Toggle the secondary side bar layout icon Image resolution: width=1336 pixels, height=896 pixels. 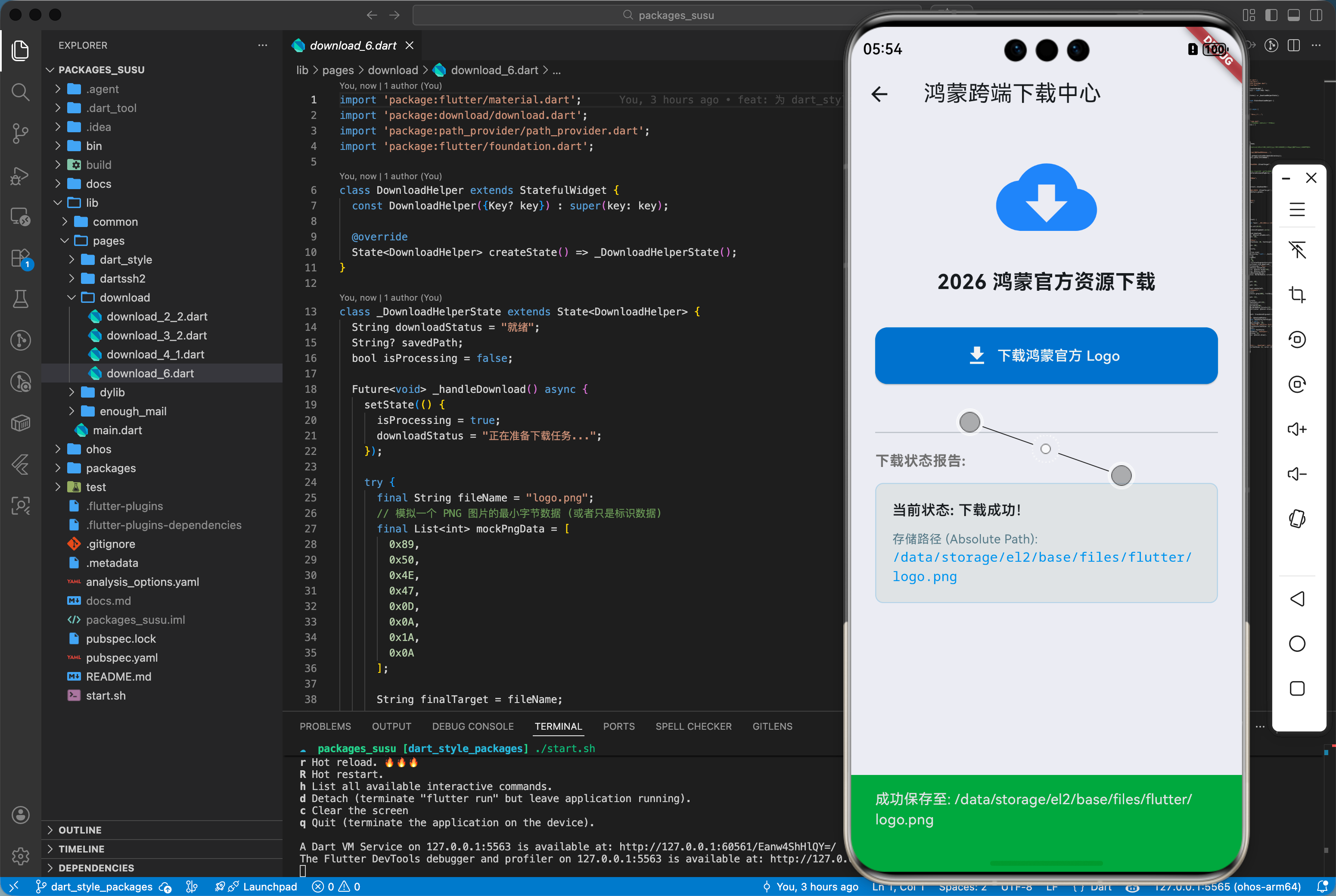point(1316,16)
